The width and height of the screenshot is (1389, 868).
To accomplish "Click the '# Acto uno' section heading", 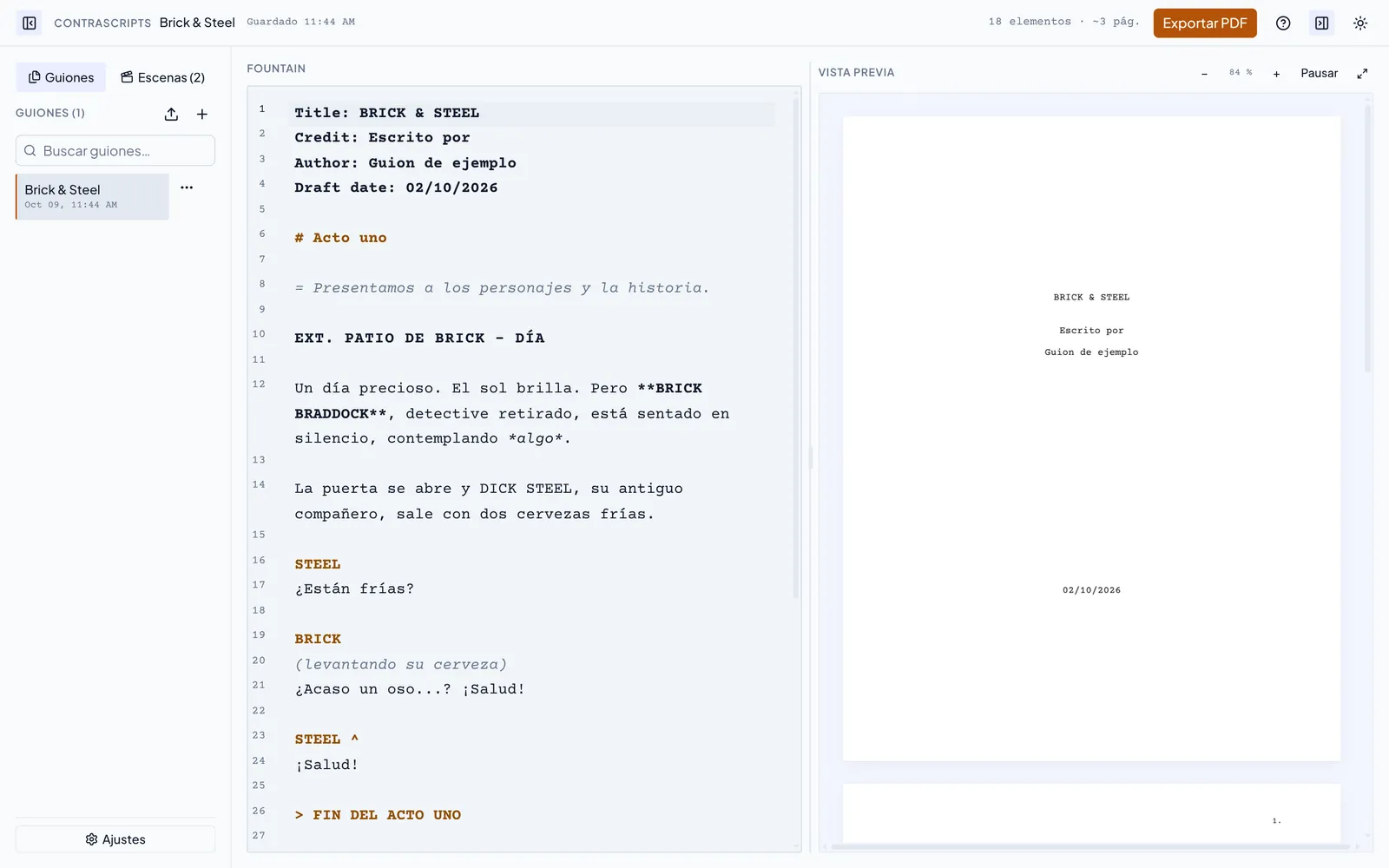I will point(340,238).
